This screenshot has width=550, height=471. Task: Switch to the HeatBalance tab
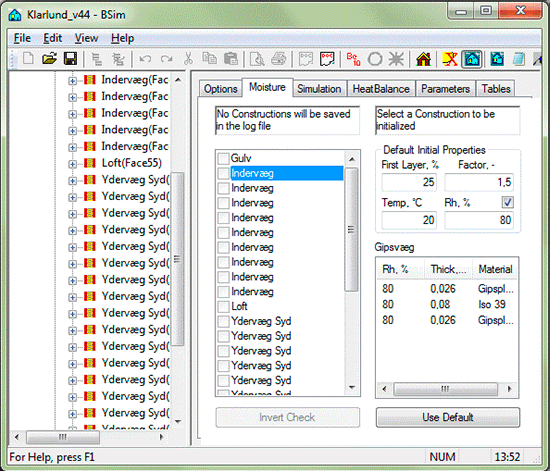click(x=381, y=89)
